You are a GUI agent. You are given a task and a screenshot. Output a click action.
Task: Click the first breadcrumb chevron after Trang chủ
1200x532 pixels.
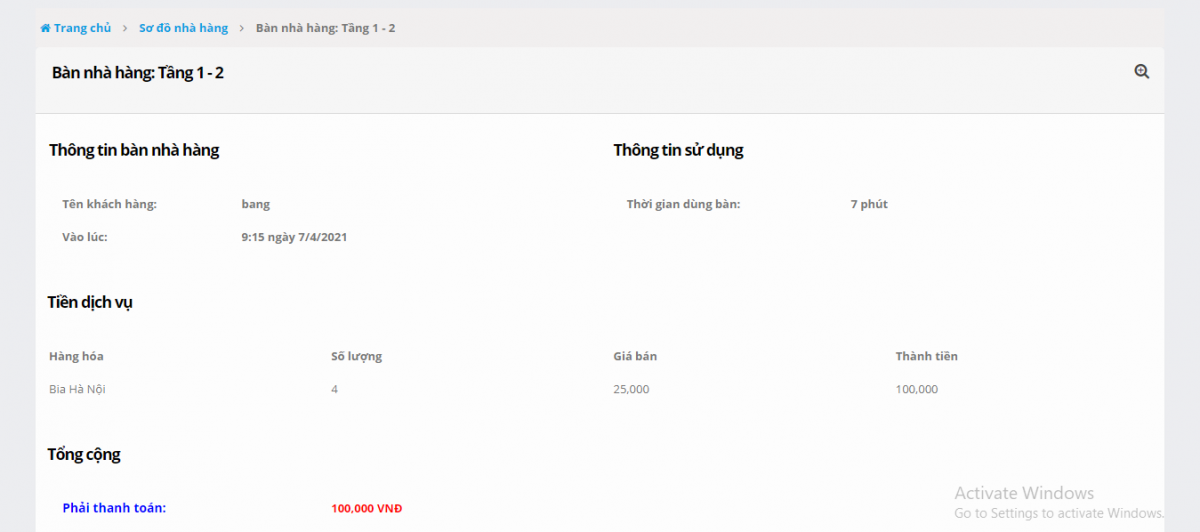(x=125, y=28)
